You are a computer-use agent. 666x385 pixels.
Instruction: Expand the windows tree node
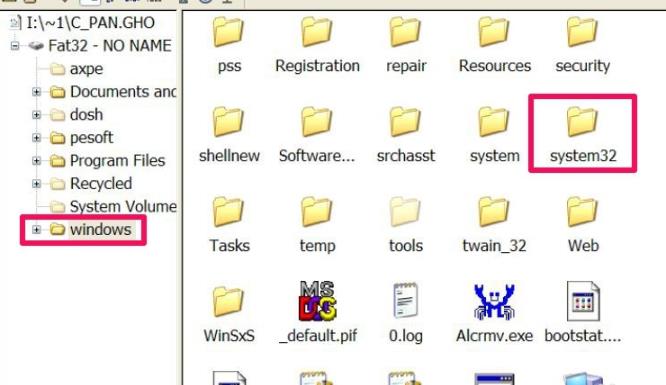37,229
